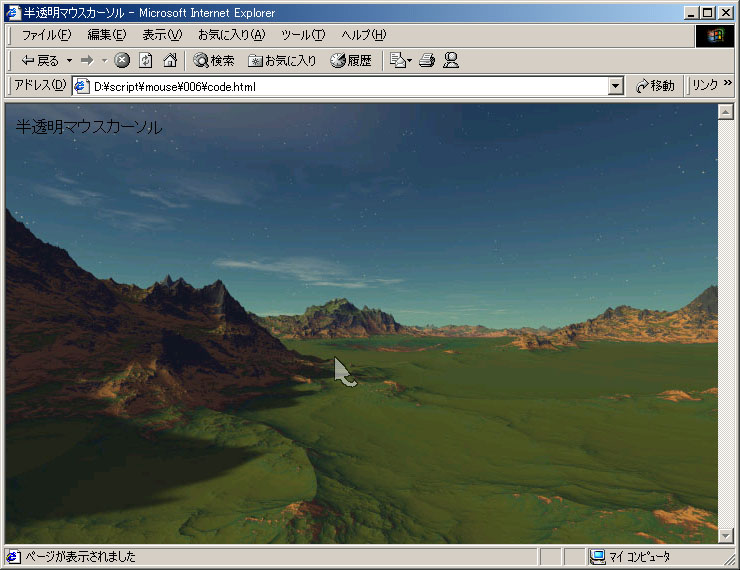Open the Forward button history dropdown arrow
The height and width of the screenshot is (570, 740).
click(x=104, y=60)
